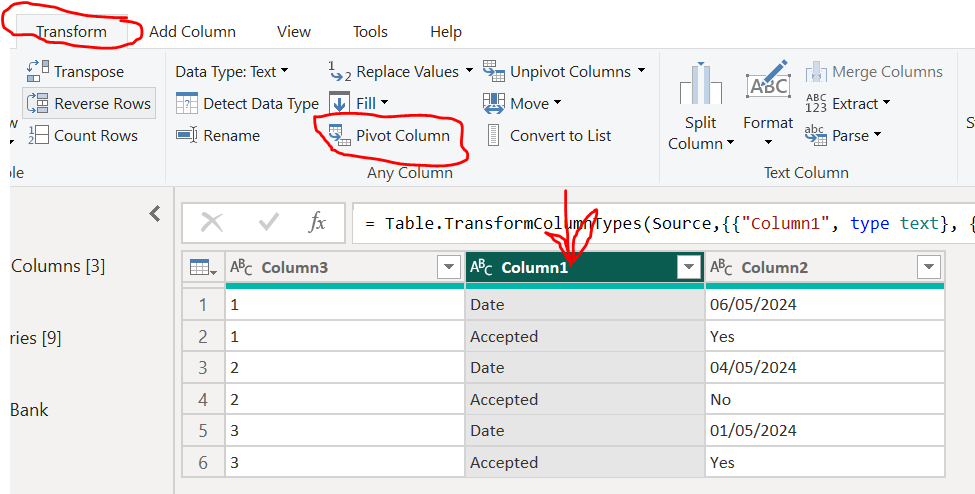Click the Reverse Rows icon
Screen dimensions: 975x494
38,103
